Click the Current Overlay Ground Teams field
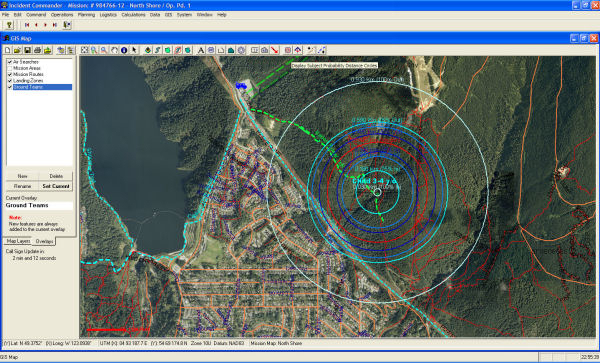Screen dimensions: 600x363 39,205
